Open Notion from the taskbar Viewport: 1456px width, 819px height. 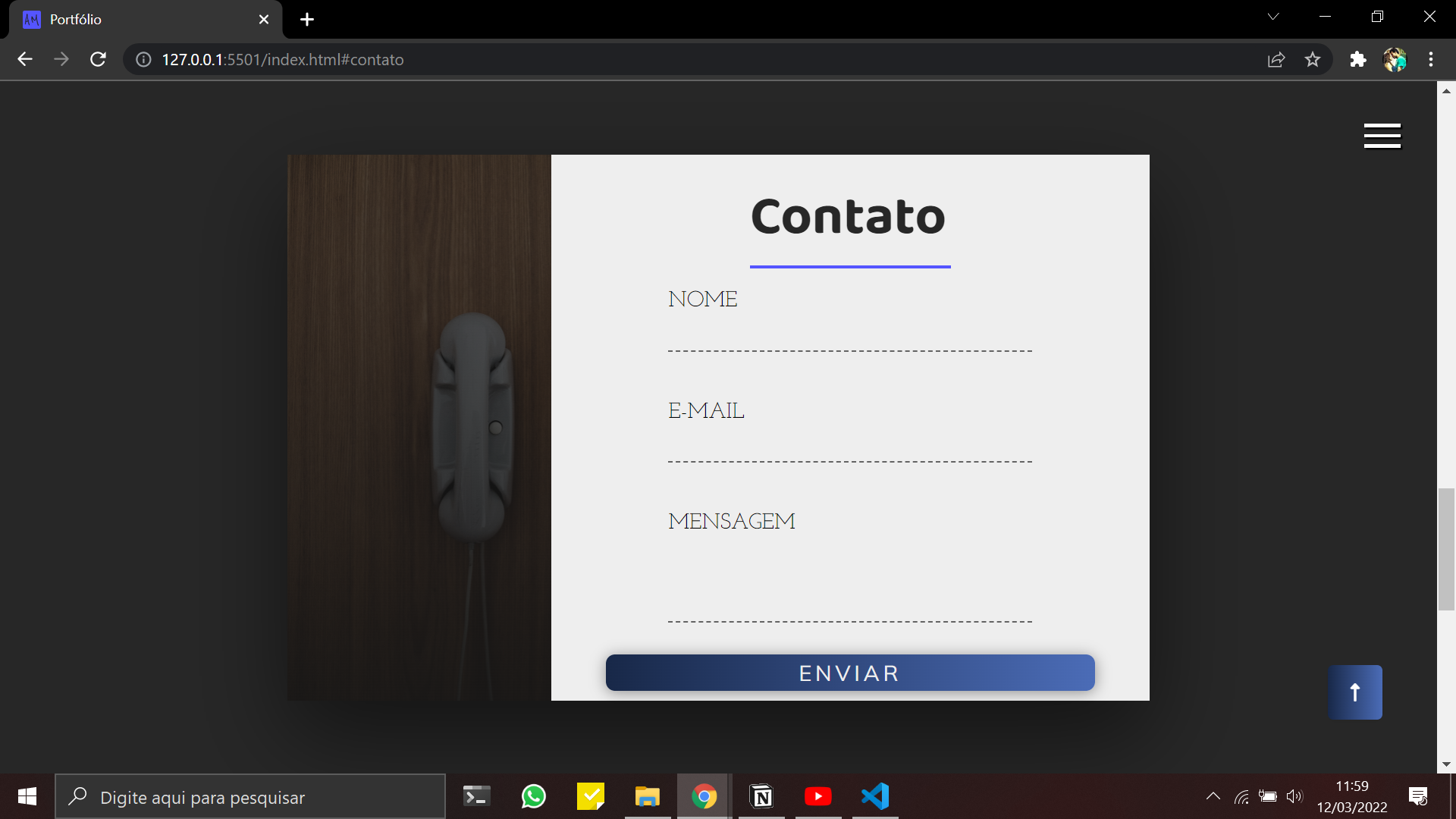(x=761, y=796)
